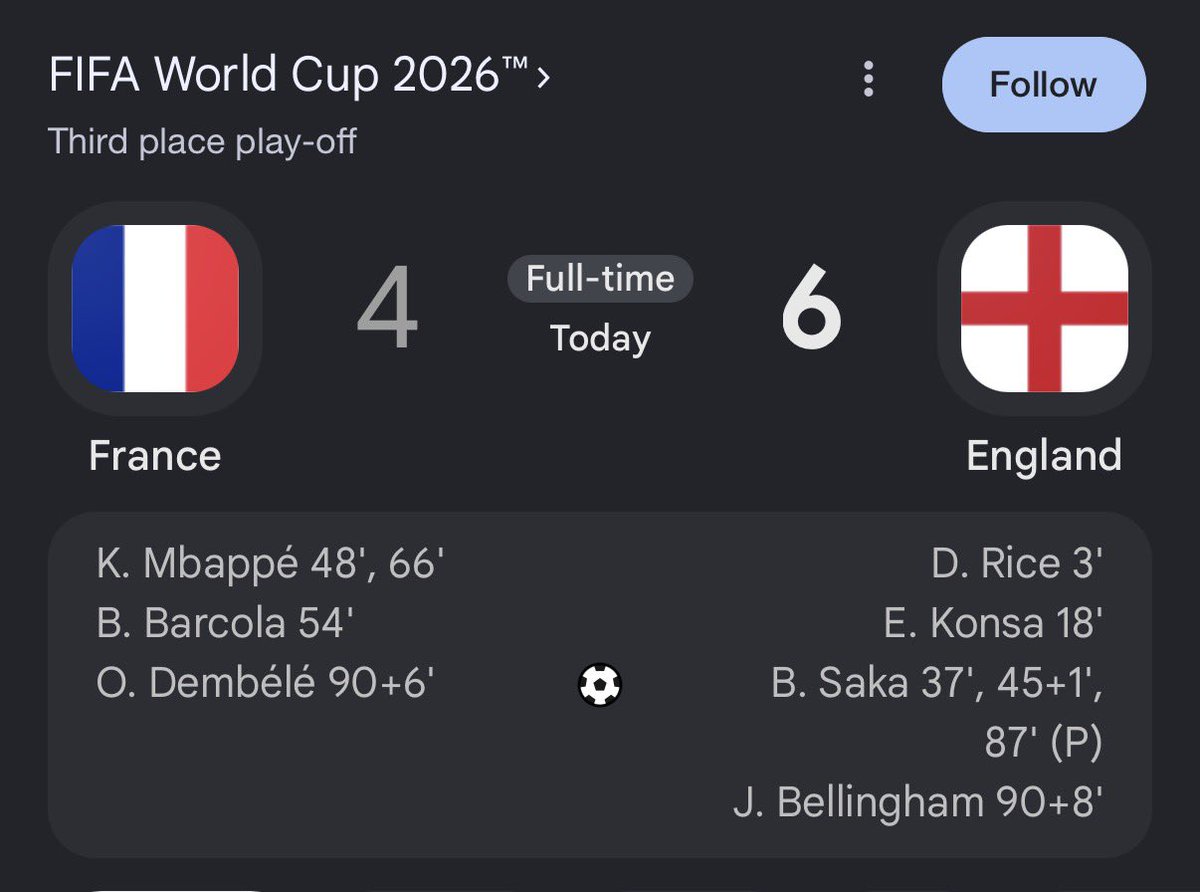Click the France flag icon
This screenshot has width=1200, height=892.
[x=155, y=308]
